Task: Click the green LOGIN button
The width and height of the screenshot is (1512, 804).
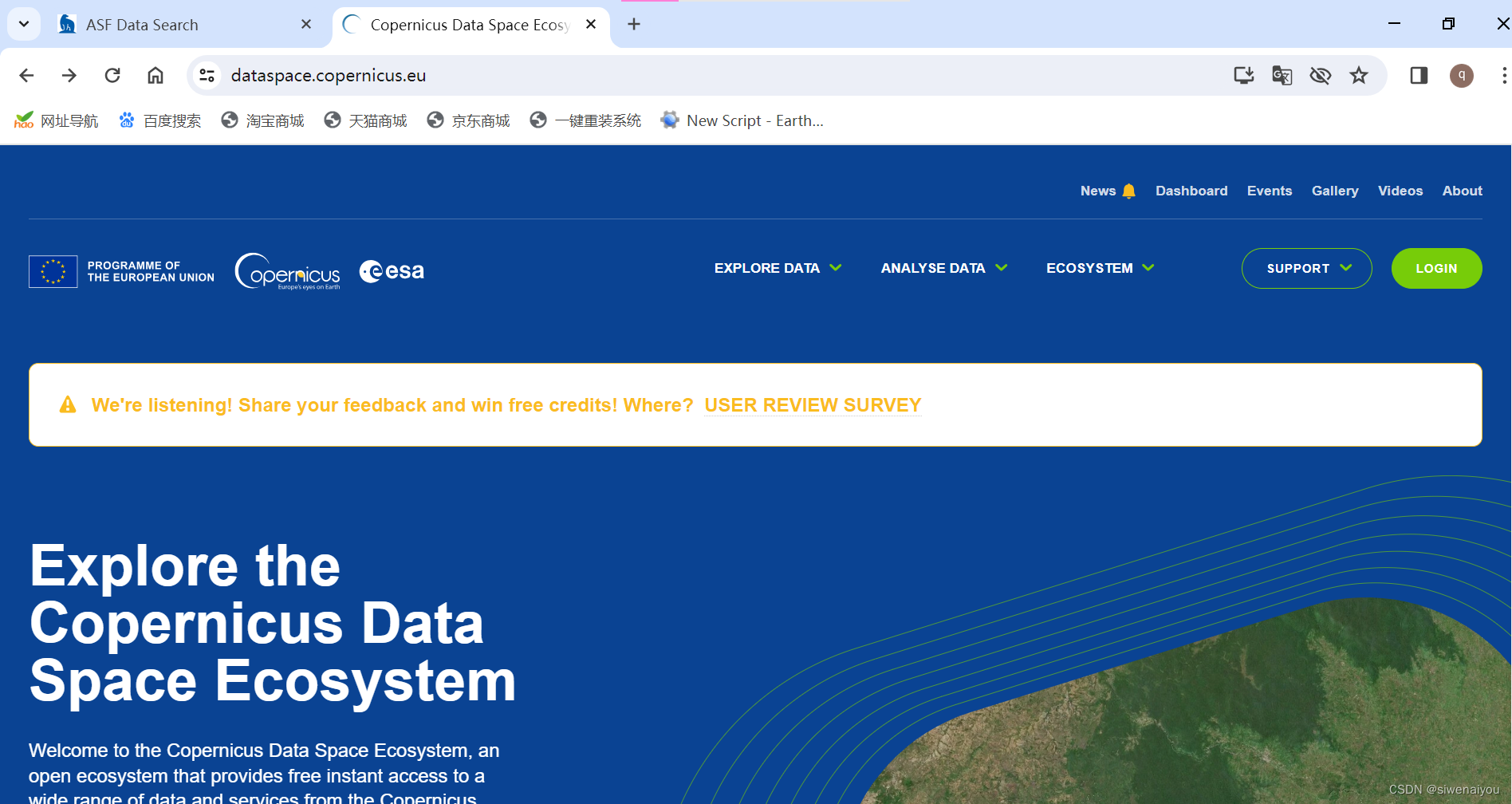Action: pyautogui.click(x=1436, y=269)
